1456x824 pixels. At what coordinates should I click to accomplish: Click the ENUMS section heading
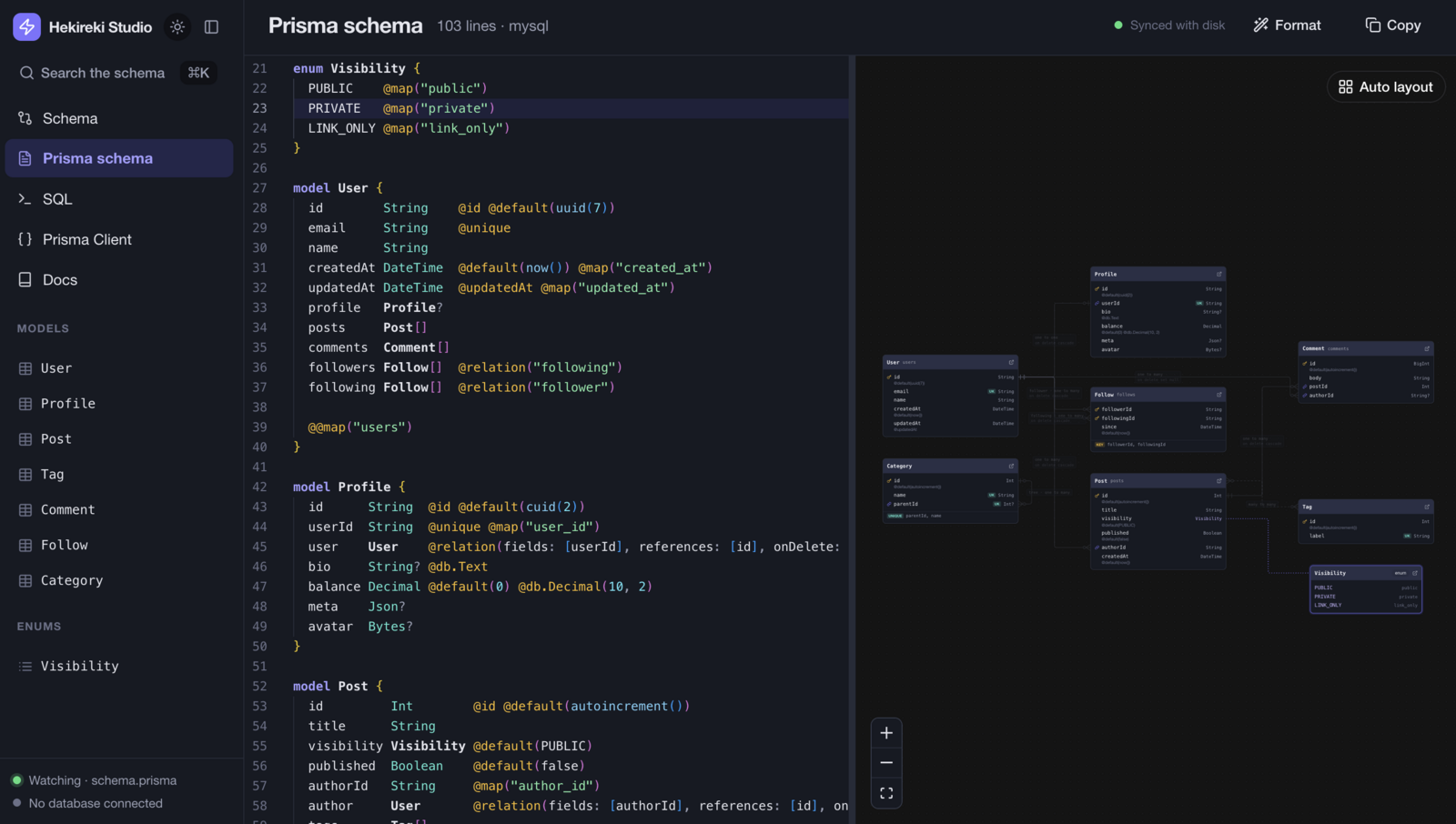pos(39,627)
